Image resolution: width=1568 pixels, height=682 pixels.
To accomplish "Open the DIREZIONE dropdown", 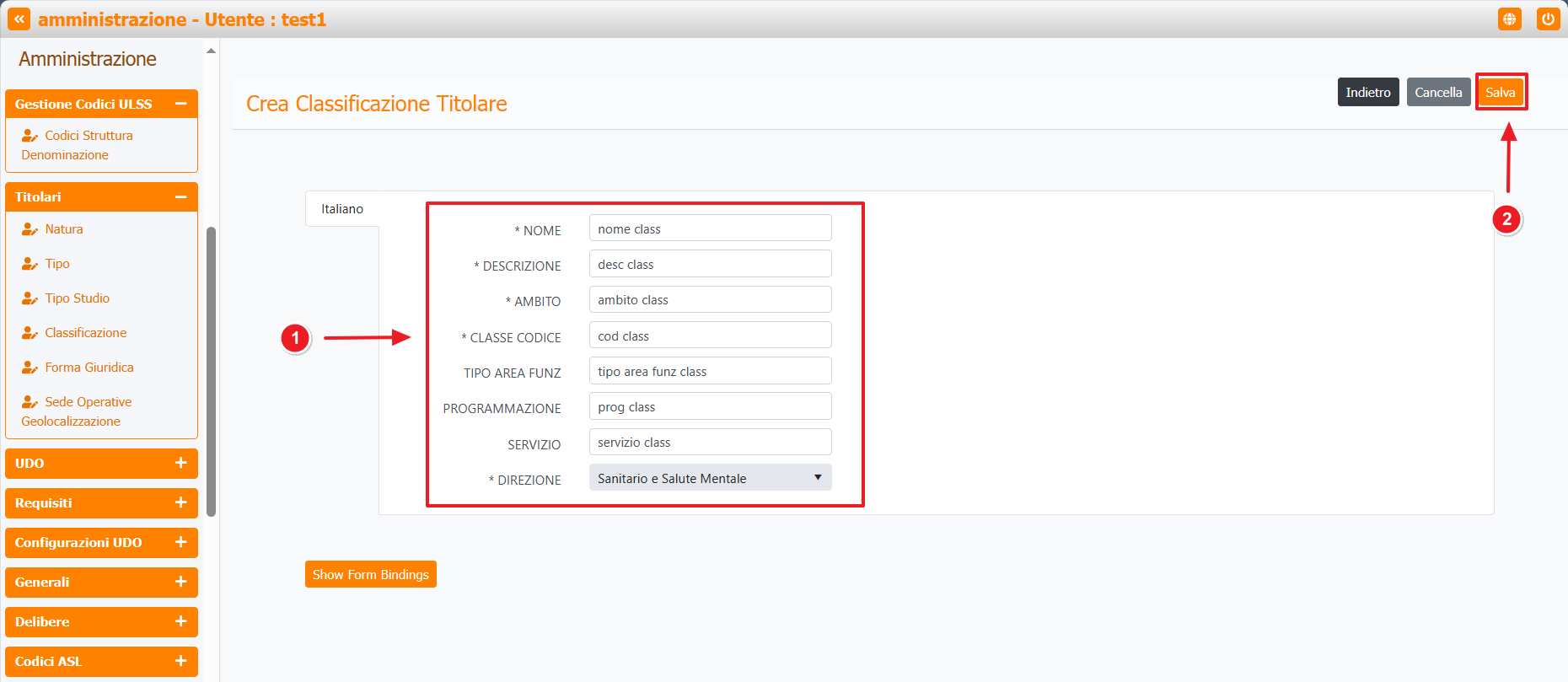I will [x=710, y=478].
